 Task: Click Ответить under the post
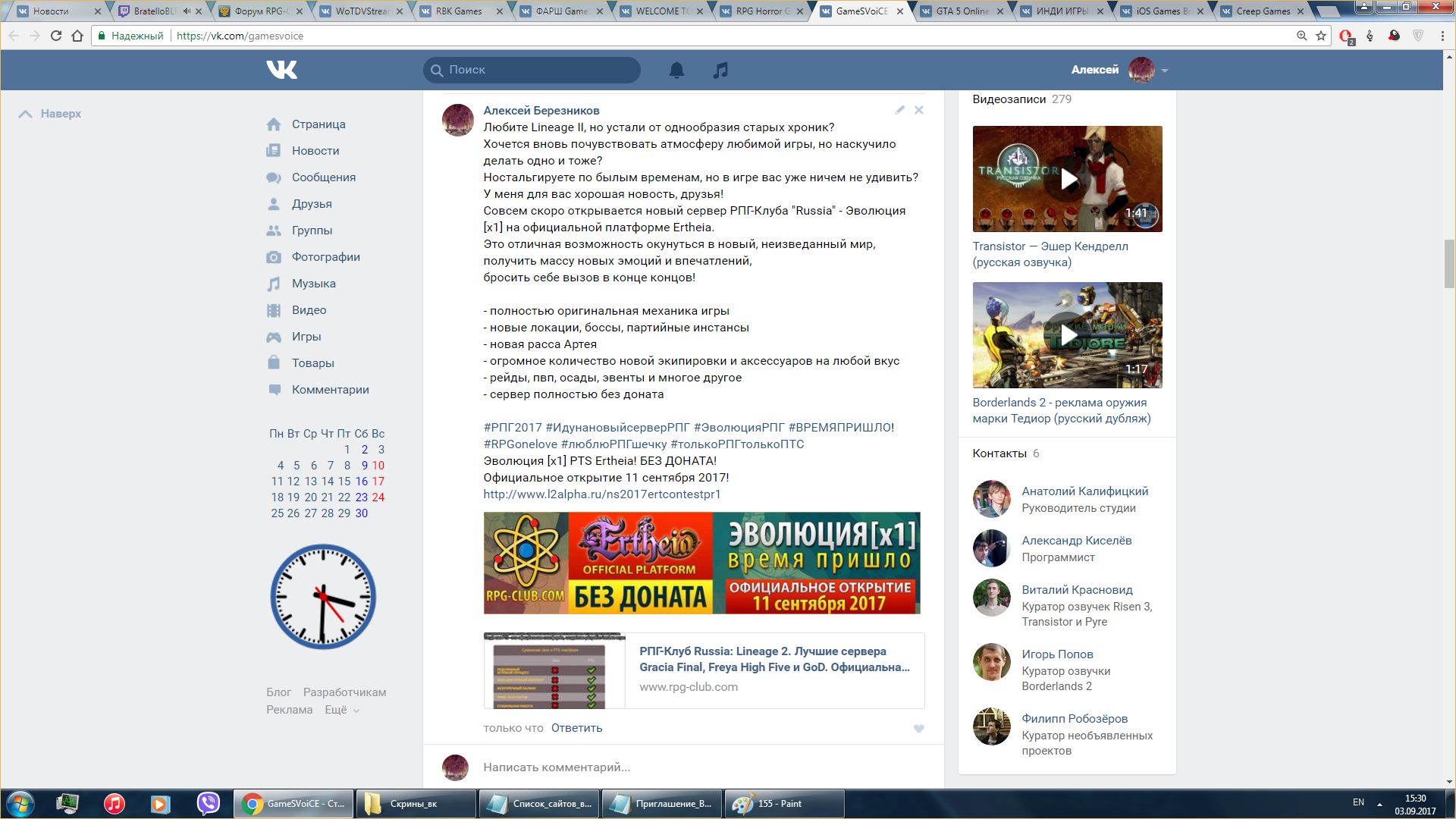576,728
